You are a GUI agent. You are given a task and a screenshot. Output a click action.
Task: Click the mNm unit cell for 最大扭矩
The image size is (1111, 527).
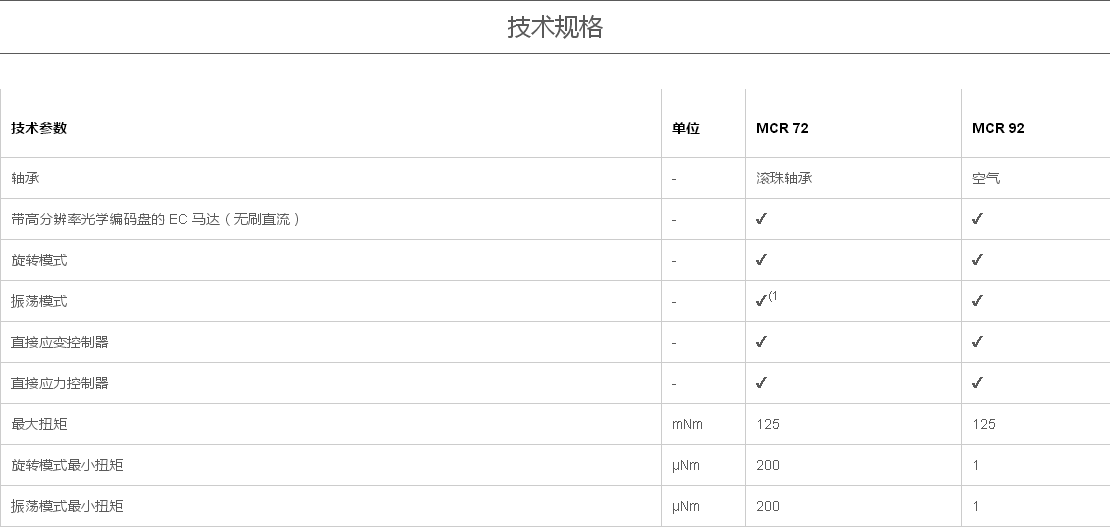click(688, 424)
